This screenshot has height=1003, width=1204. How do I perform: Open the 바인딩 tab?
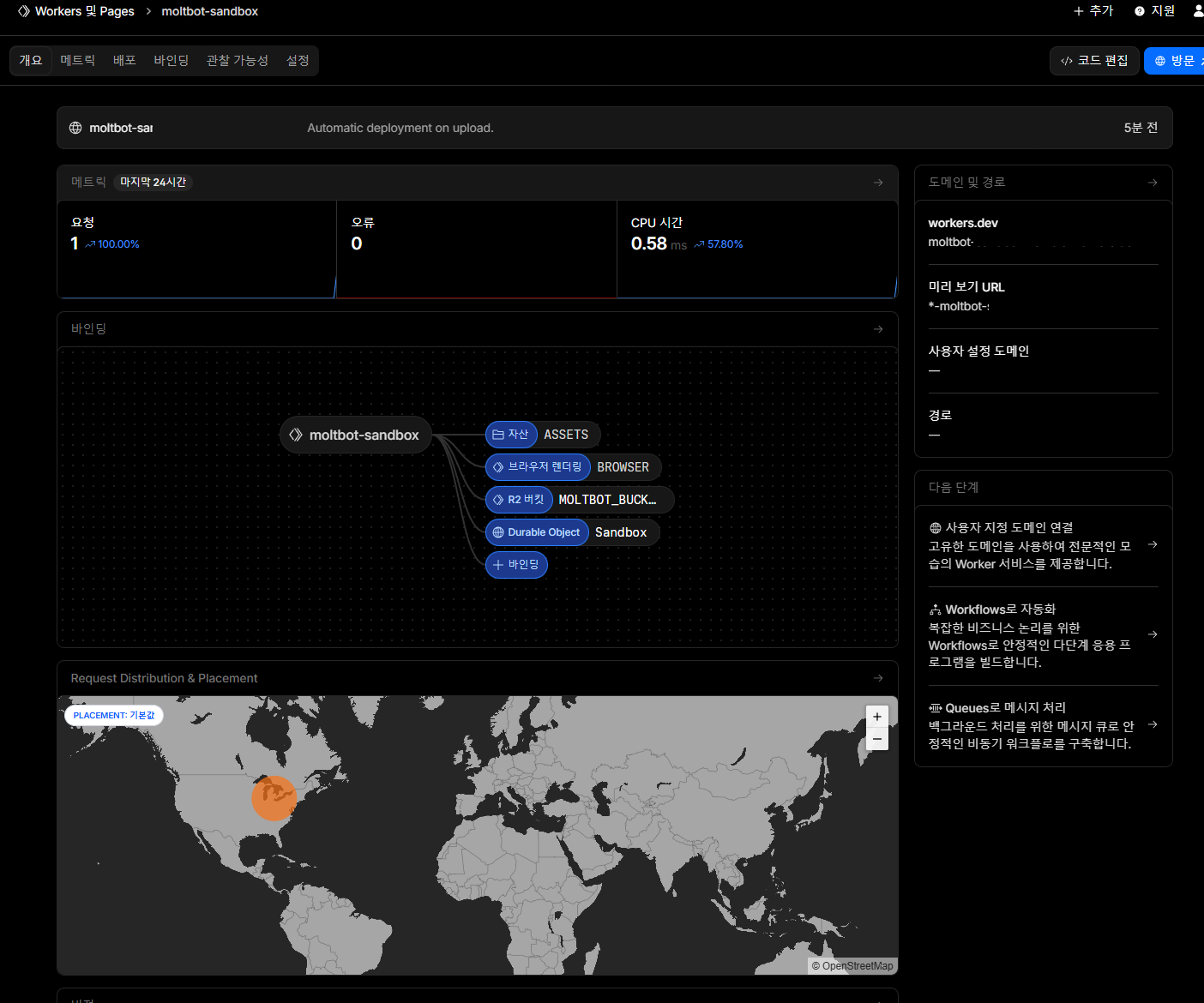pyautogui.click(x=172, y=60)
